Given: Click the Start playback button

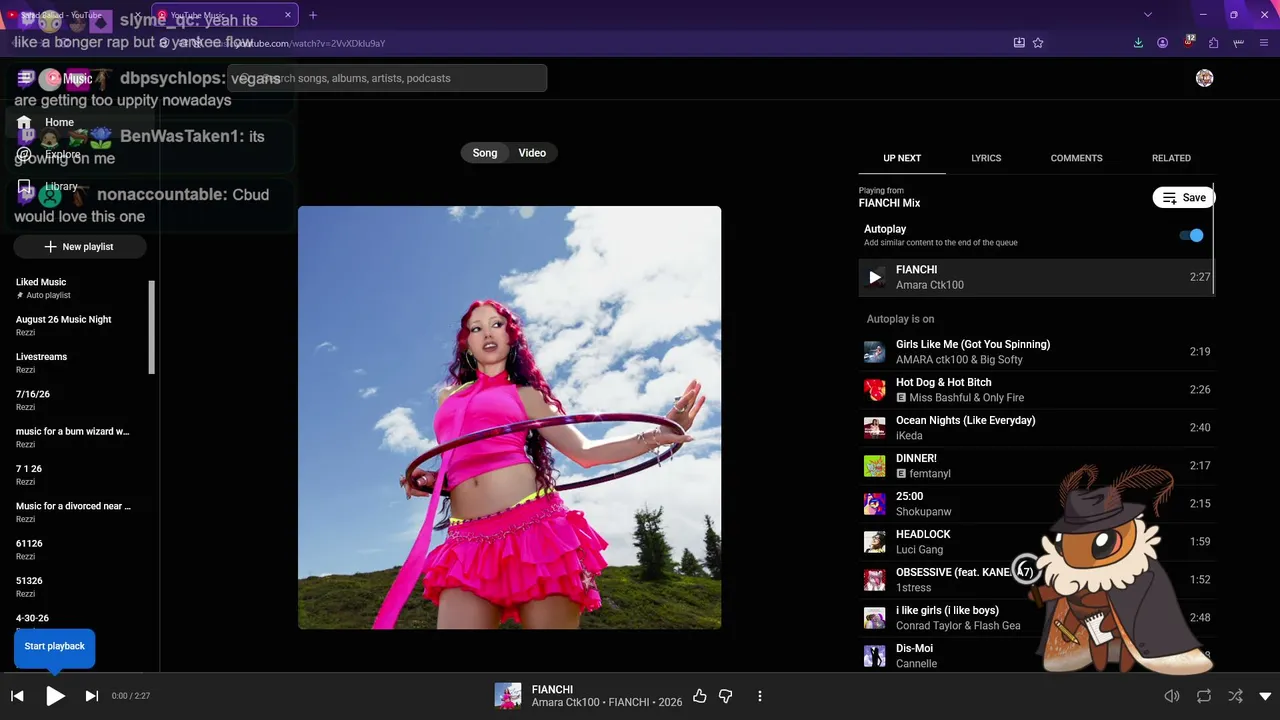Looking at the screenshot, I should click(55, 647).
